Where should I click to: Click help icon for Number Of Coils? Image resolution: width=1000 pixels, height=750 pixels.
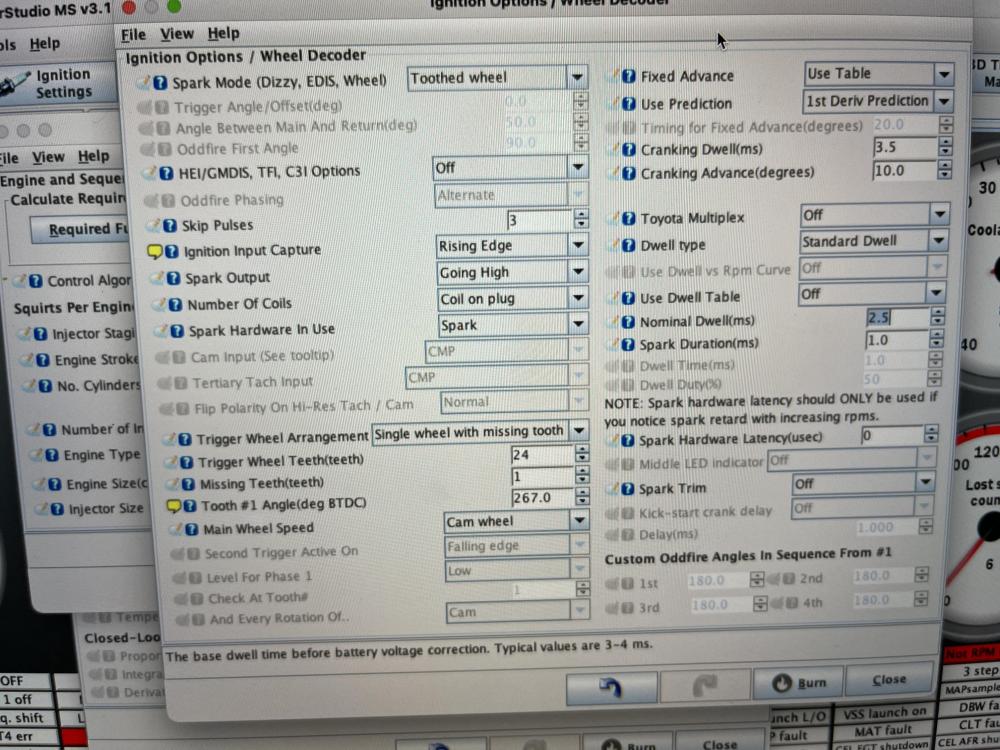pos(175,304)
